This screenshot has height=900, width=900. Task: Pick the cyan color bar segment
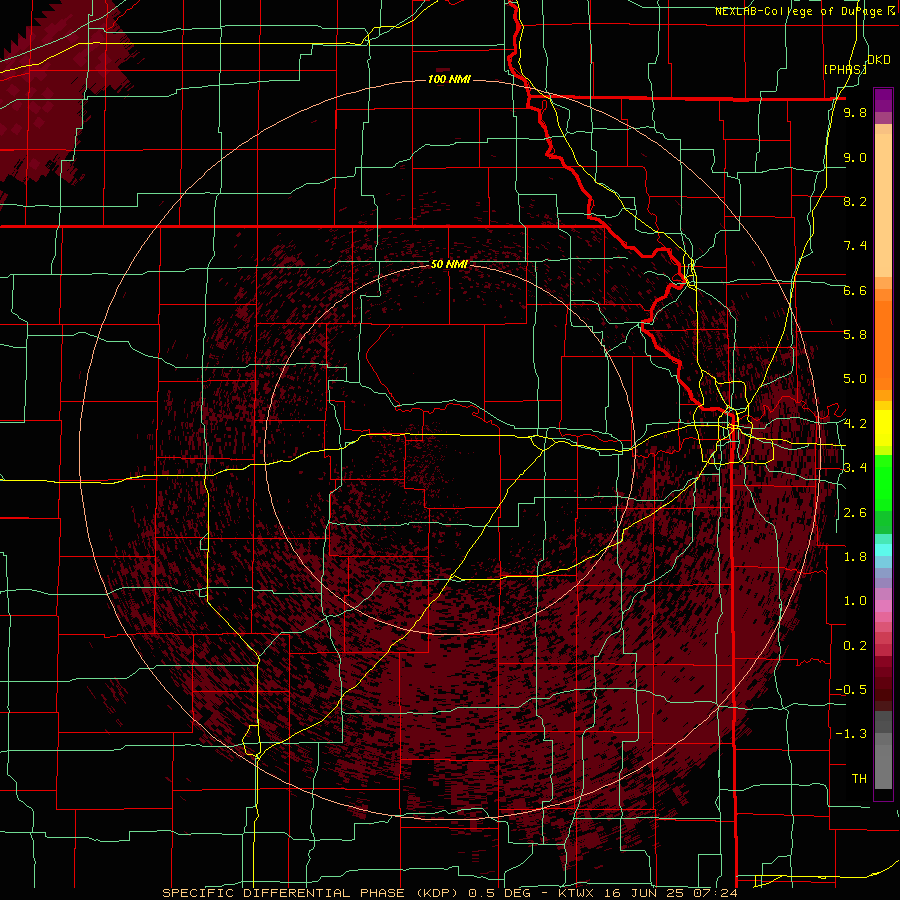tap(883, 550)
